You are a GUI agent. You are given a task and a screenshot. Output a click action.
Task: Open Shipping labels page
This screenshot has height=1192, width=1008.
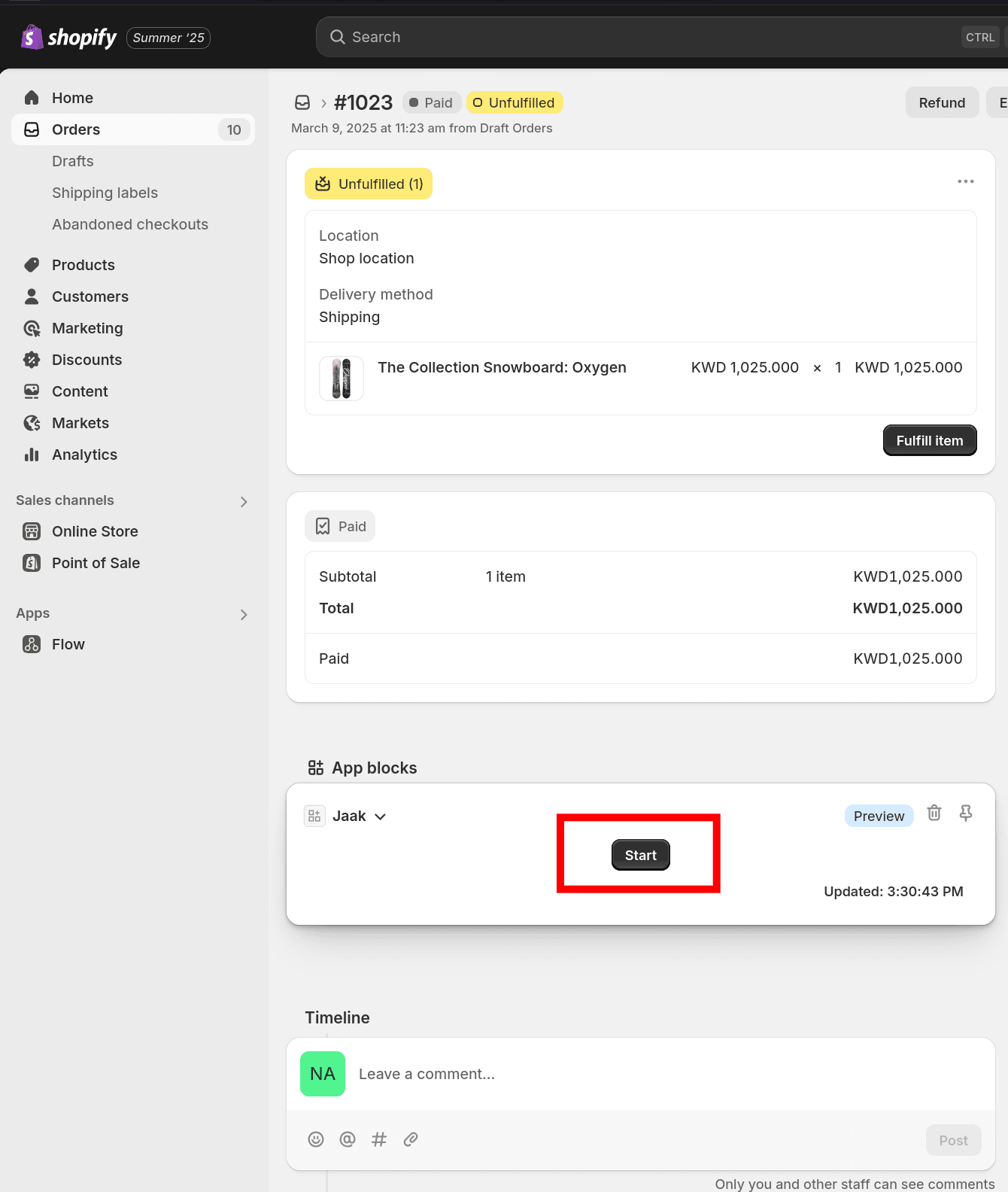point(105,193)
